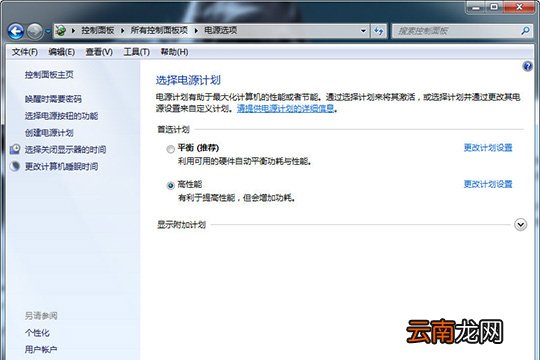Go back using the Back arrow button
Viewport: 540px width, 360px height.
click(x=16, y=31)
